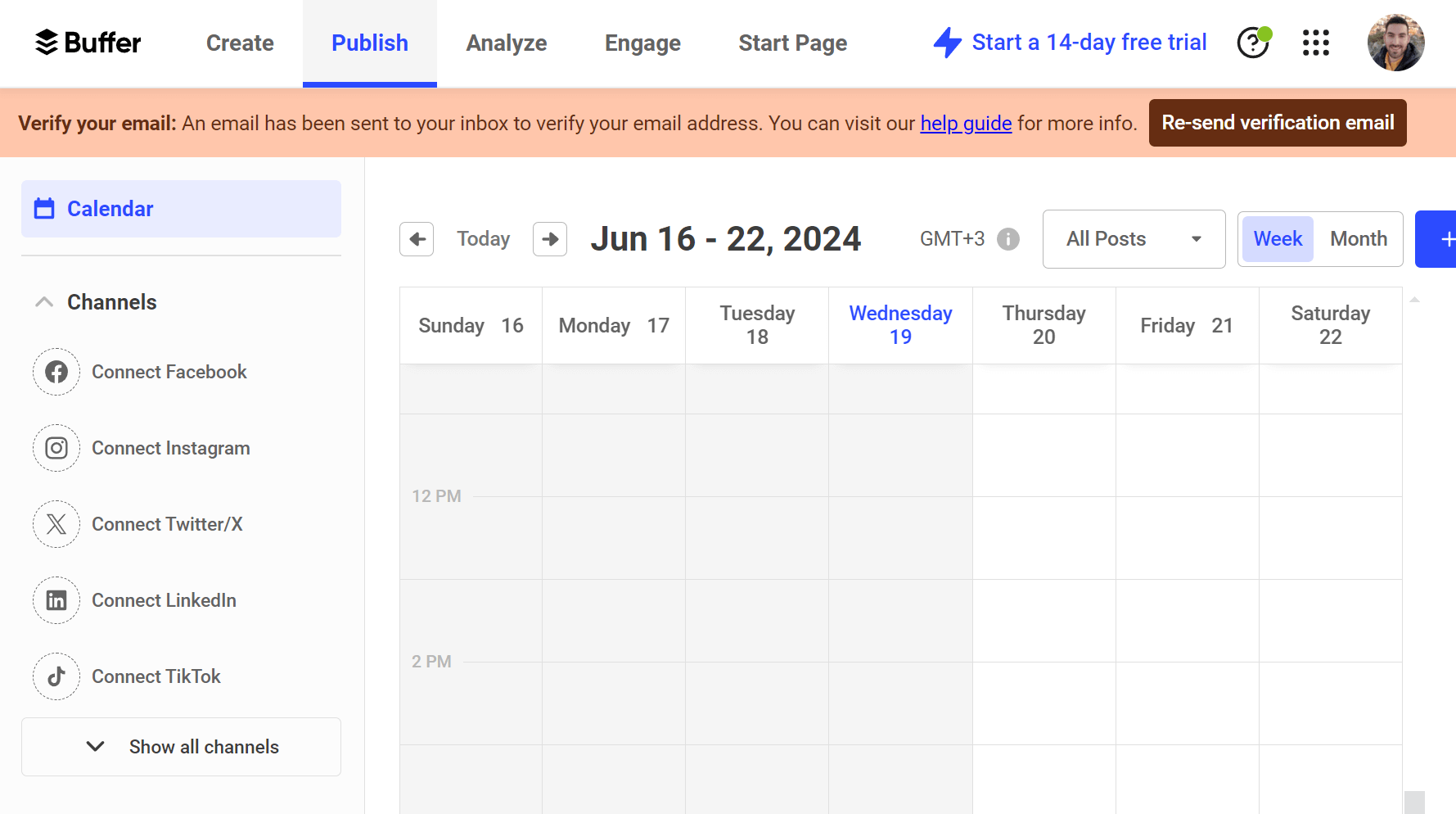Click the TikTok channel icon
1456x814 pixels.
[56, 676]
